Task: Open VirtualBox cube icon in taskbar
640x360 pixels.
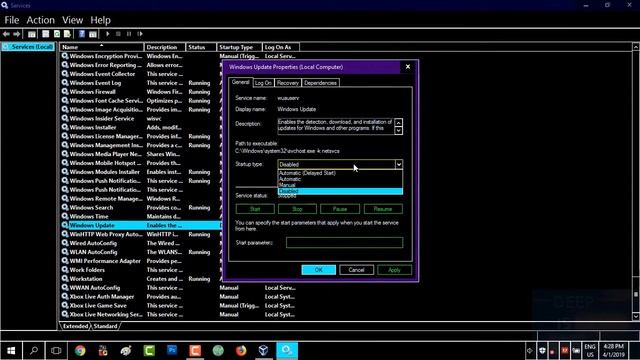Action: point(264,351)
